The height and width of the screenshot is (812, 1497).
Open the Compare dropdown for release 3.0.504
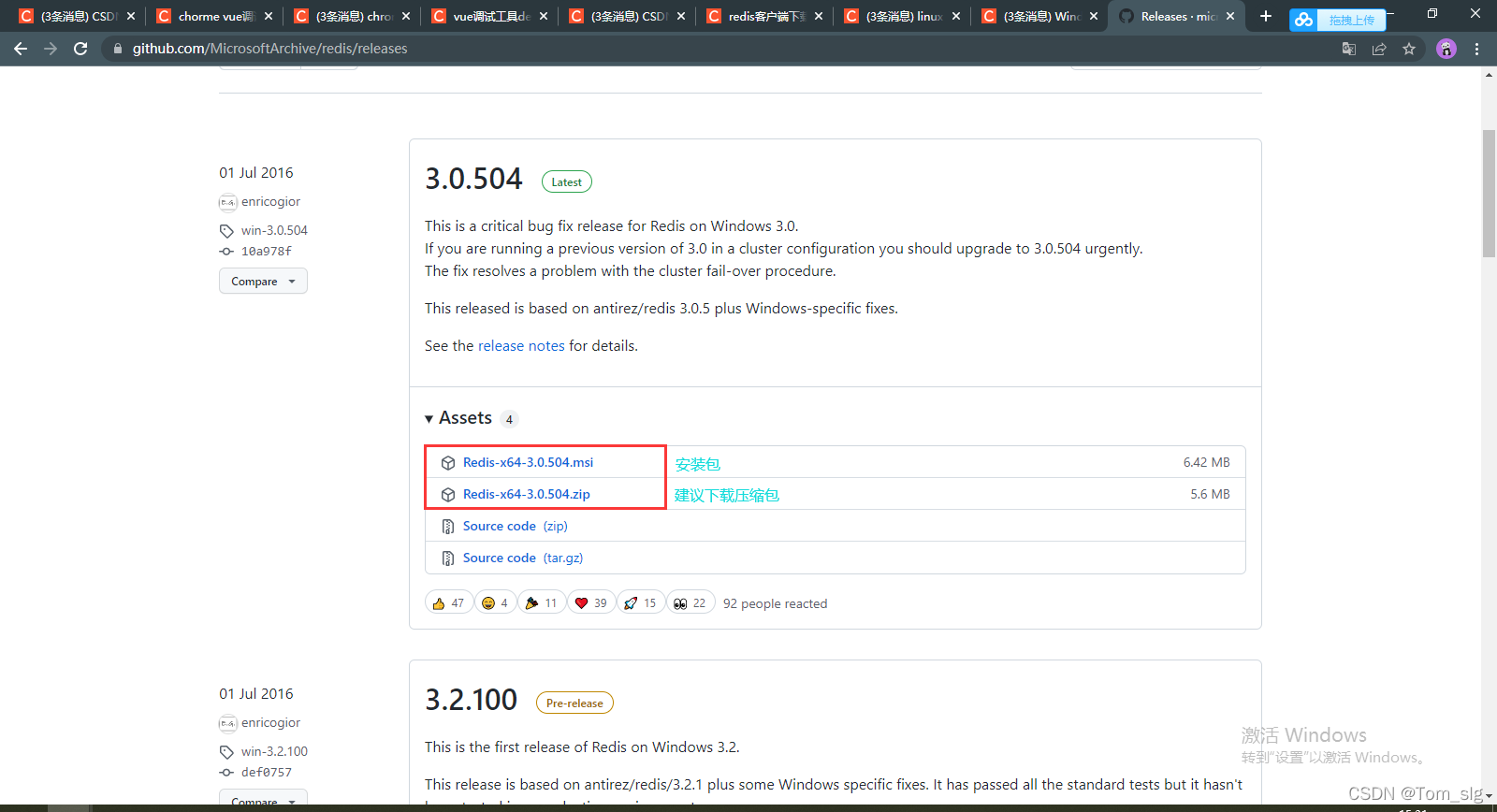point(263,281)
